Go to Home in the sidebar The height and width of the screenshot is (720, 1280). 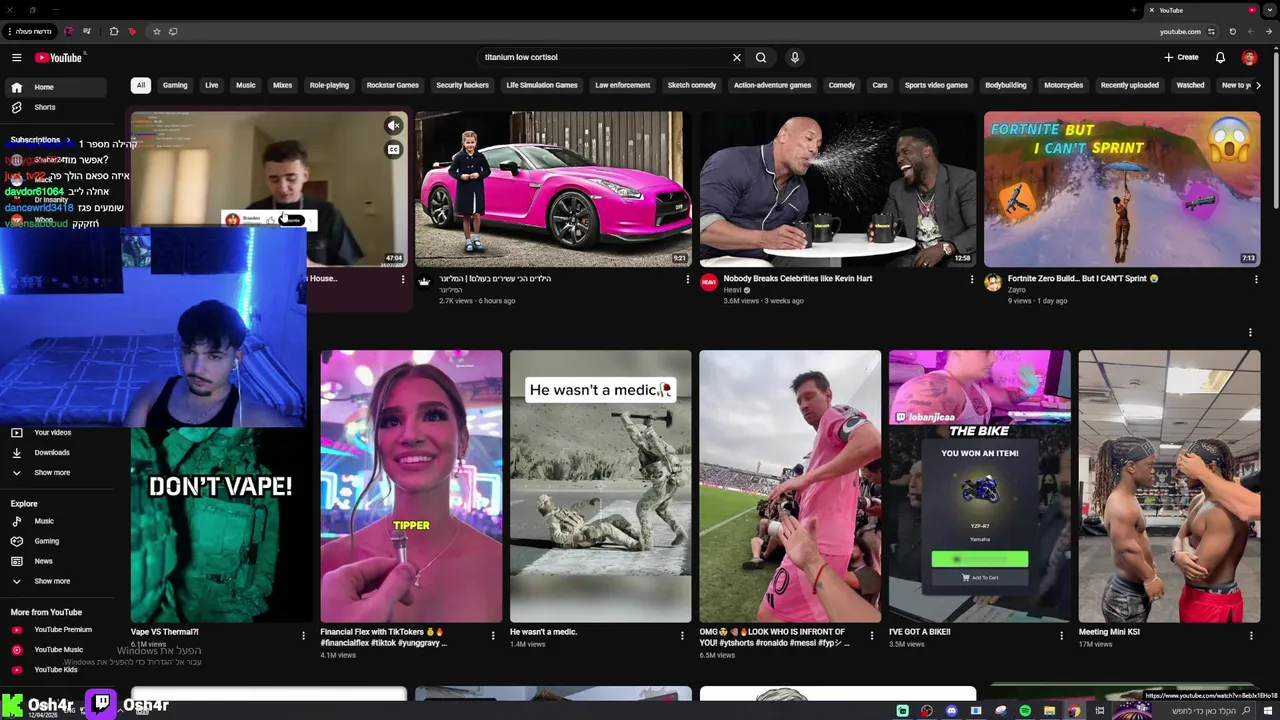56,87
